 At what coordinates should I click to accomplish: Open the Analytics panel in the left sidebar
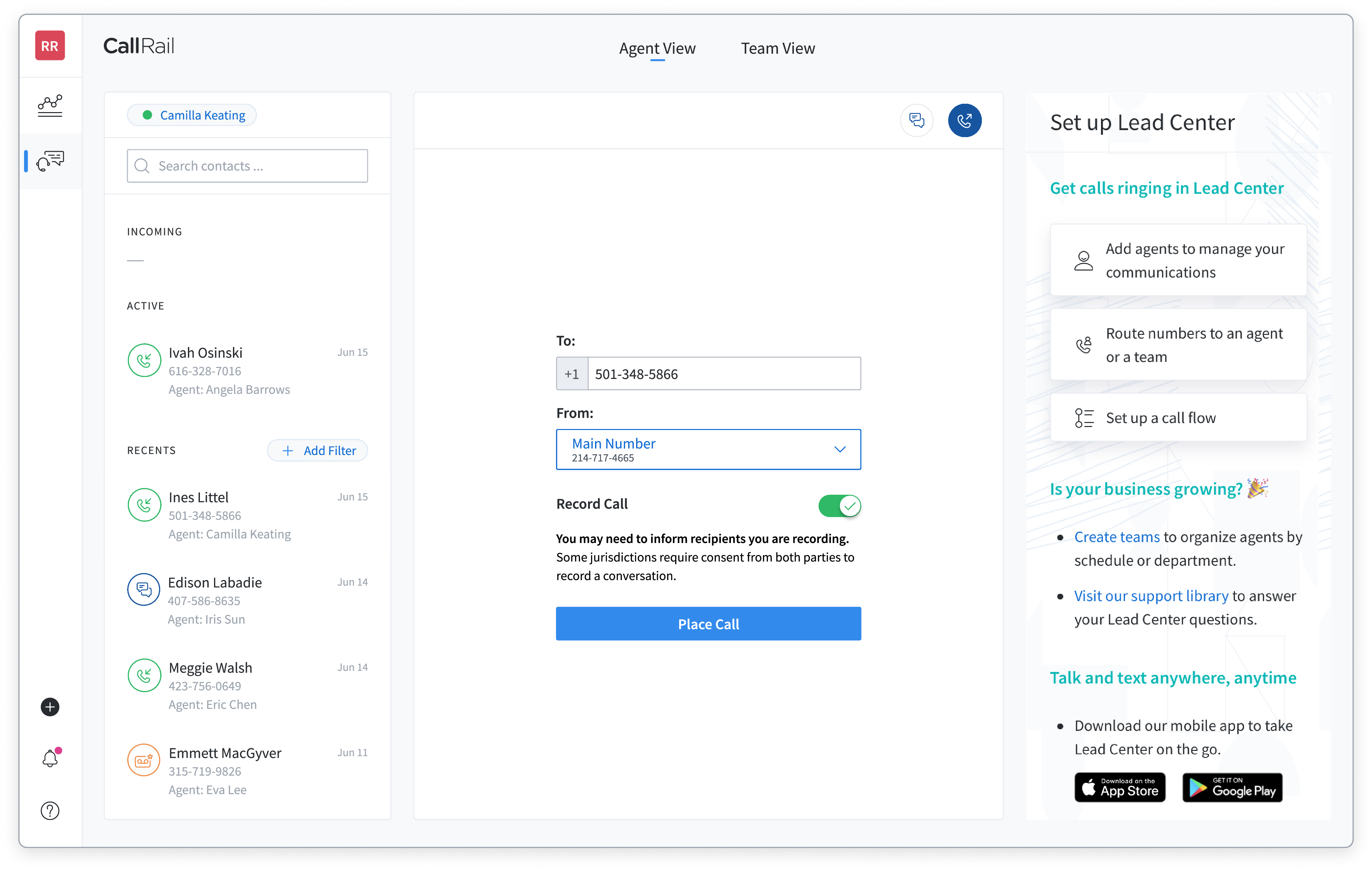coord(50,105)
